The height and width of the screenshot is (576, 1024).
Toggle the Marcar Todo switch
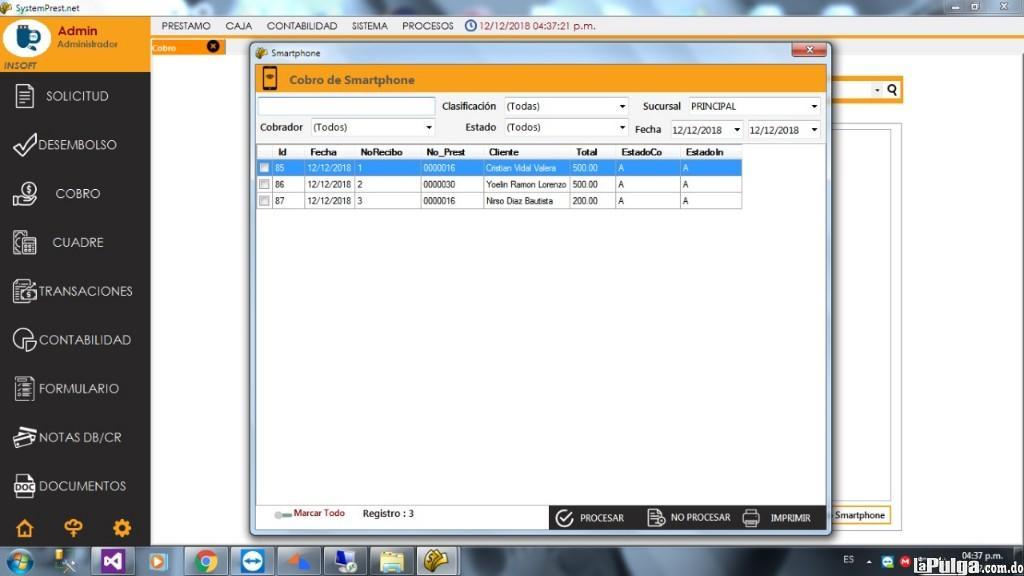pyautogui.click(x=282, y=514)
